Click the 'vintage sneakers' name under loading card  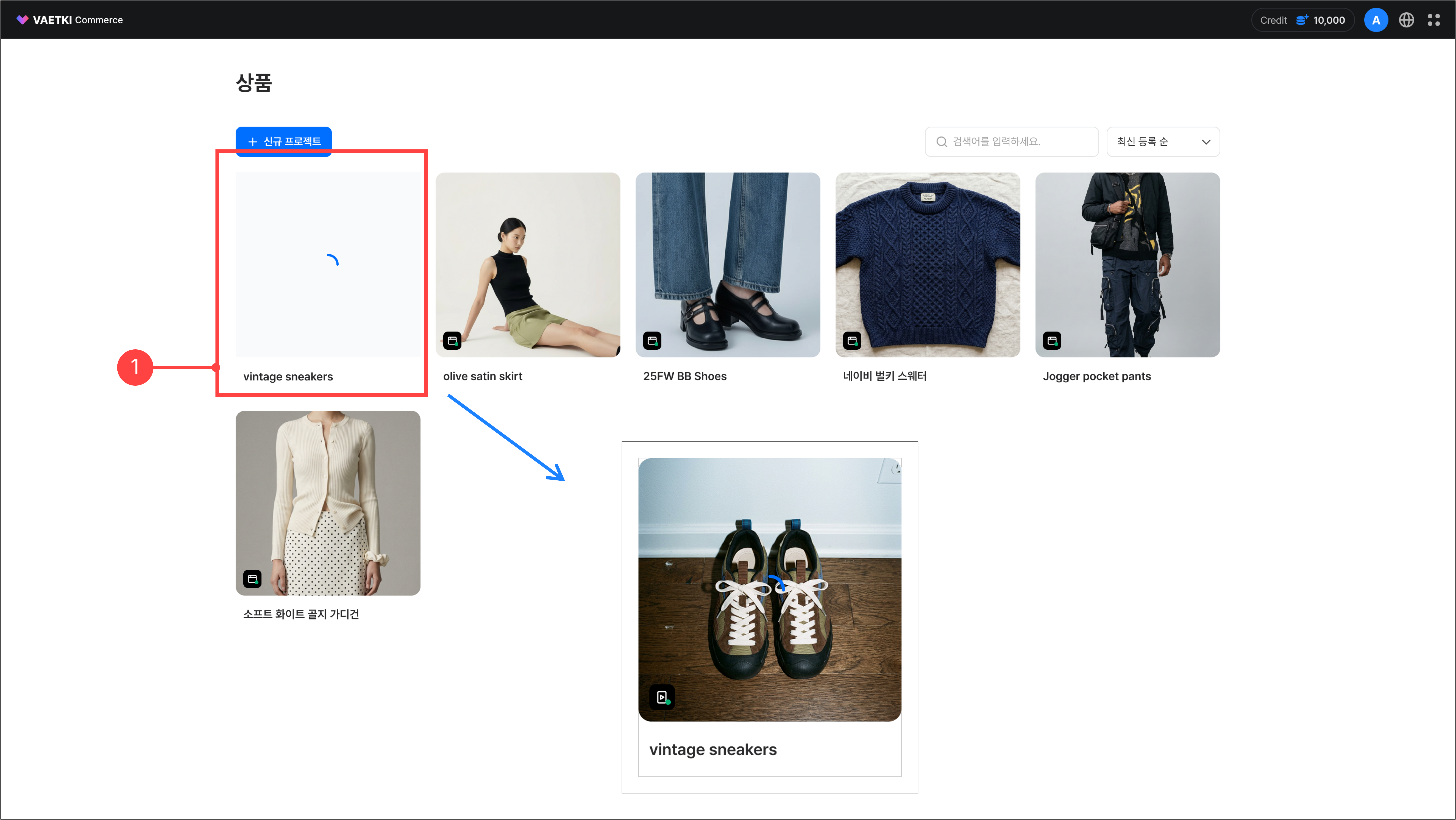click(288, 377)
